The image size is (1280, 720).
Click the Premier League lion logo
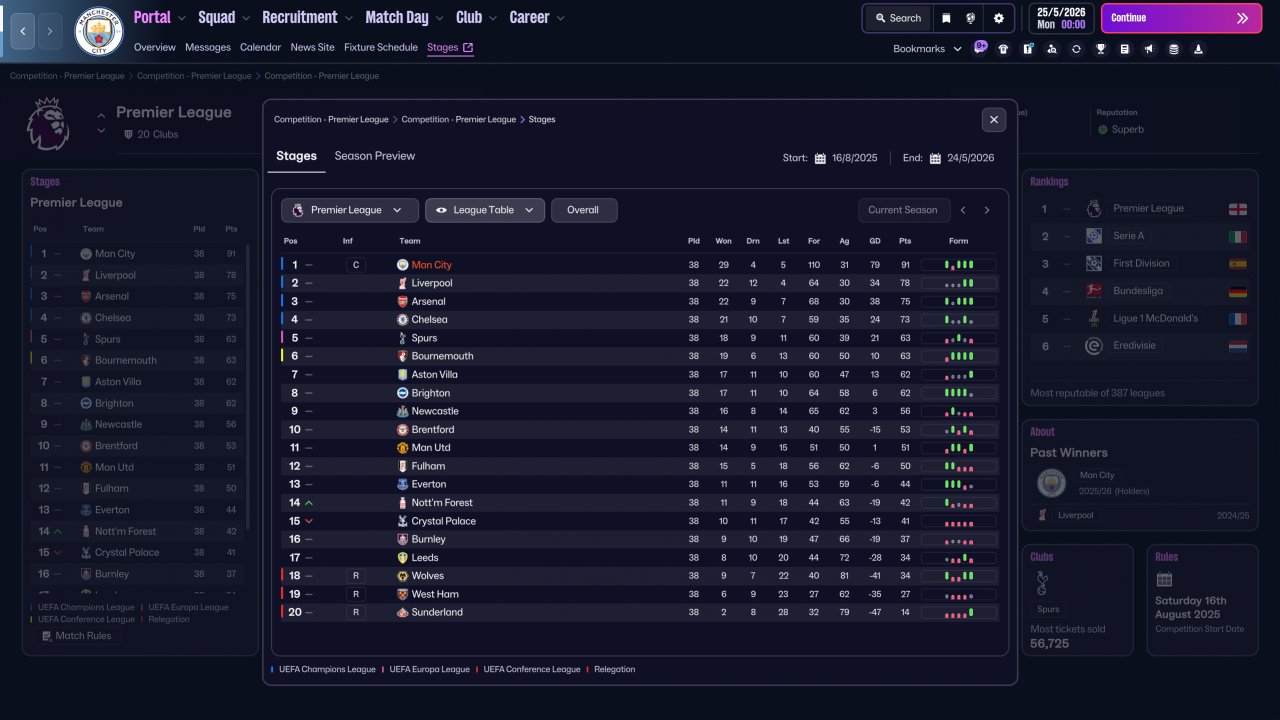pos(48,124)
